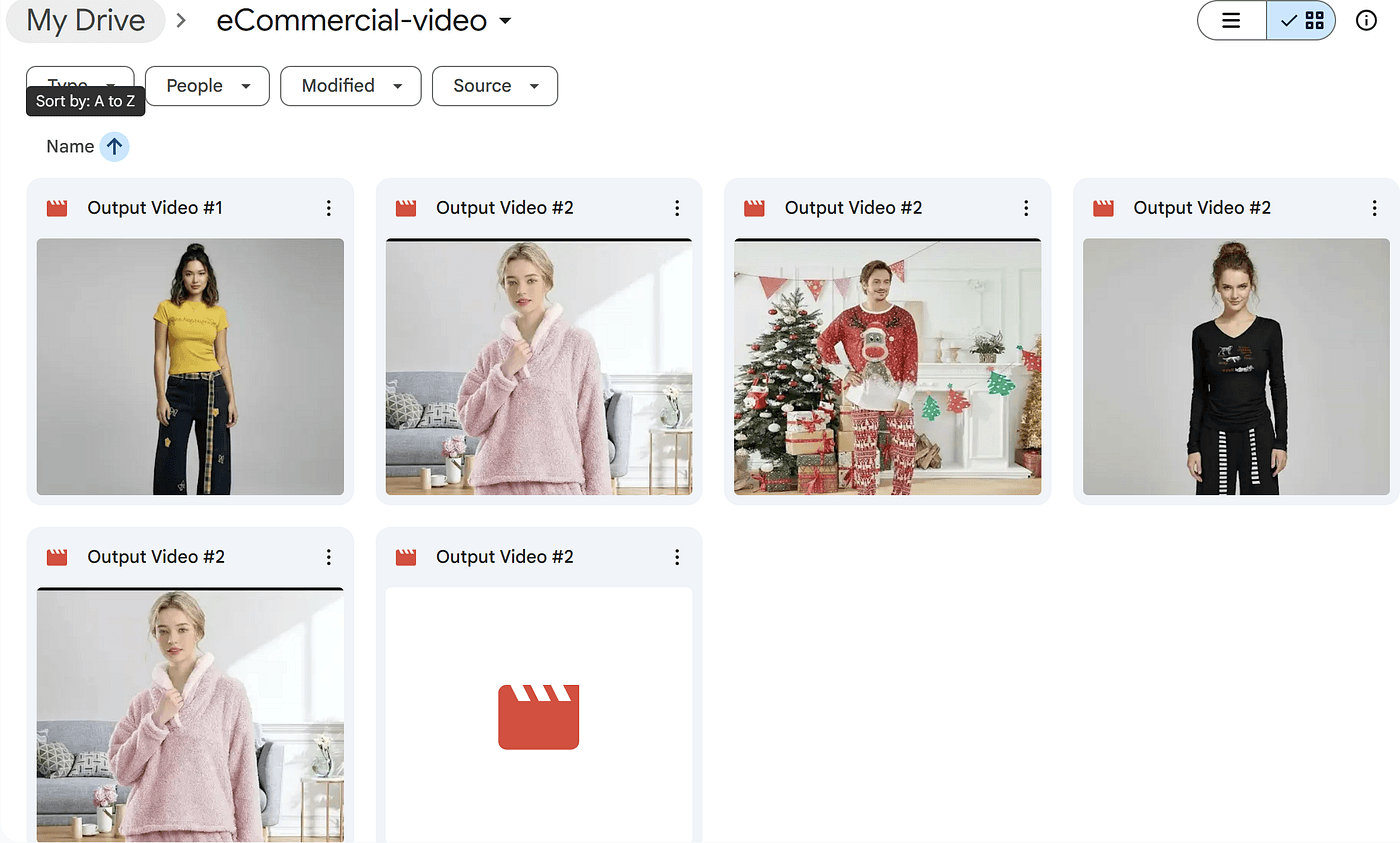1400x843 pixels.
Task: Click three-dot menu on pink pajama video card
Action: 677,208
